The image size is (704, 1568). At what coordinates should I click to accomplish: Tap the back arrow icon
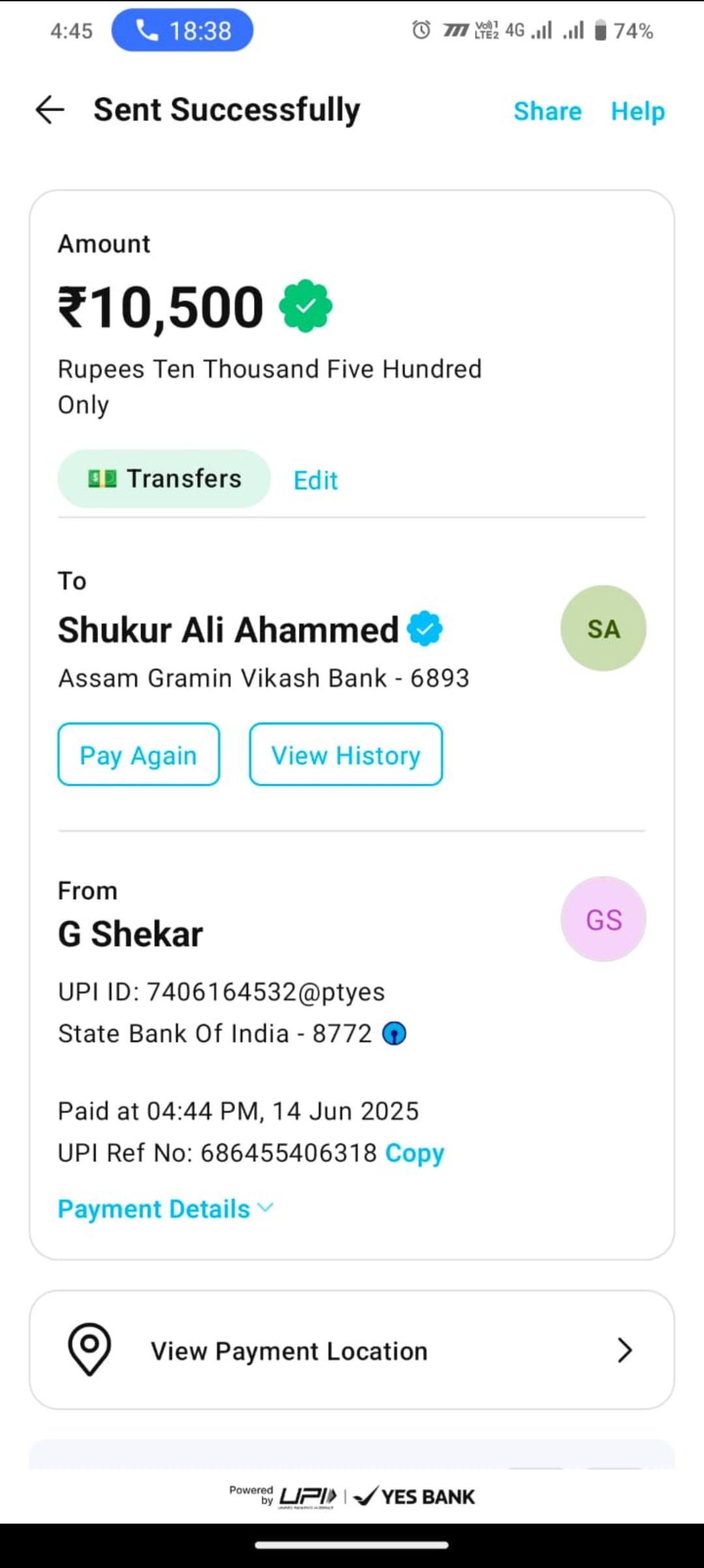(50, 110)
